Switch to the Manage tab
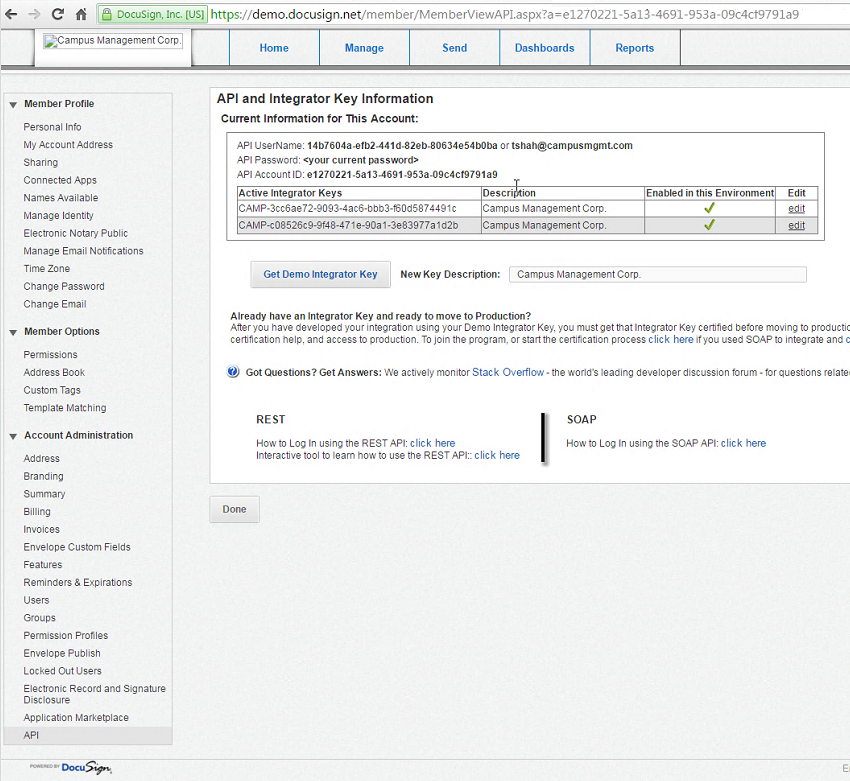 click(x=364, y=48)
